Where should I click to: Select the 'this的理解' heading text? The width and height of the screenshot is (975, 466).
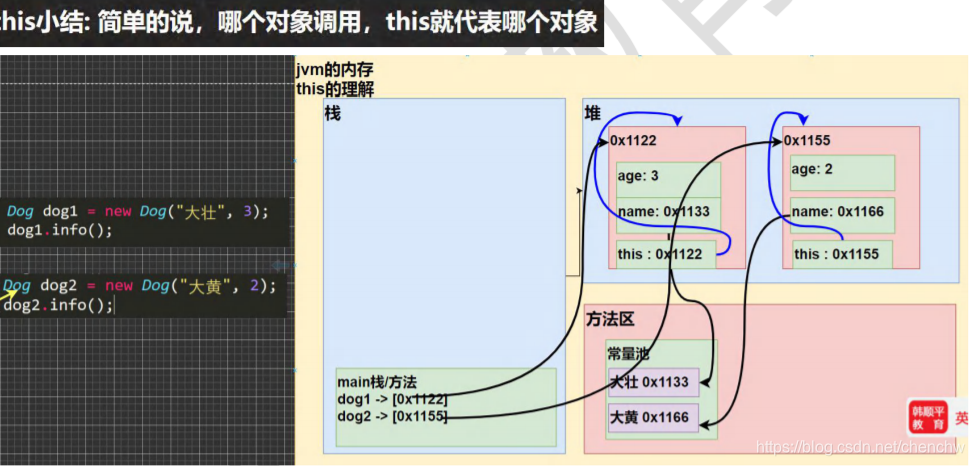point(336,89)
